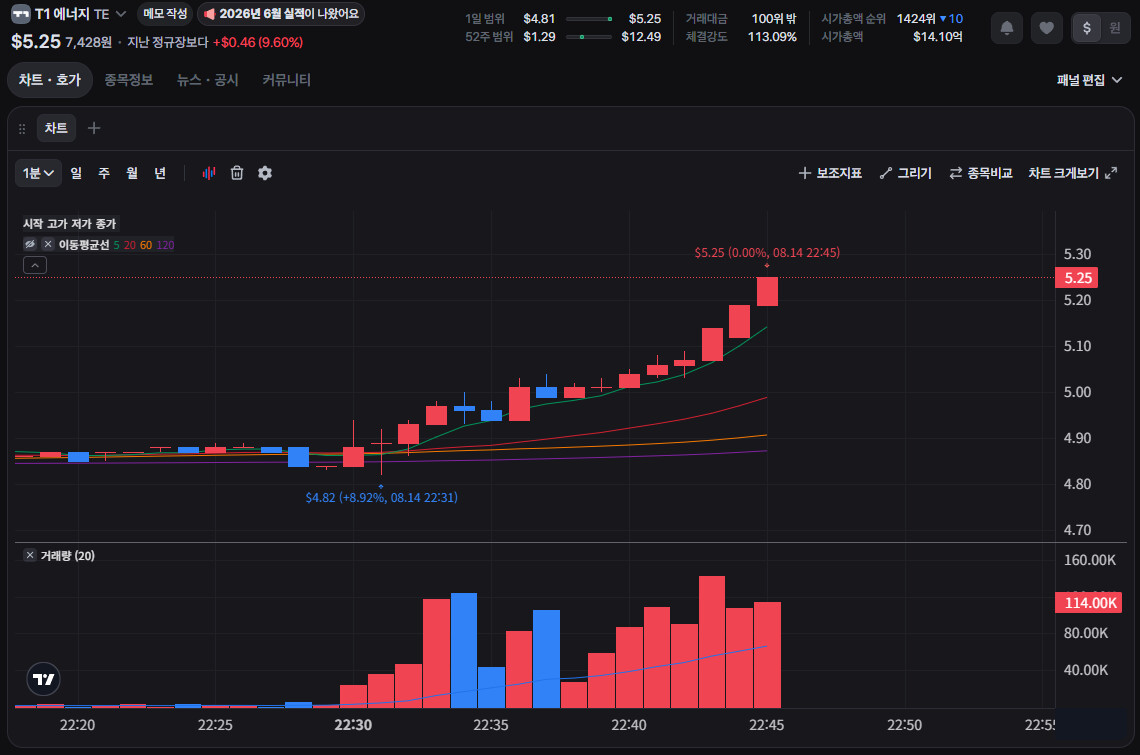Add stock to favorites with heart icon

pos(1046,28)
